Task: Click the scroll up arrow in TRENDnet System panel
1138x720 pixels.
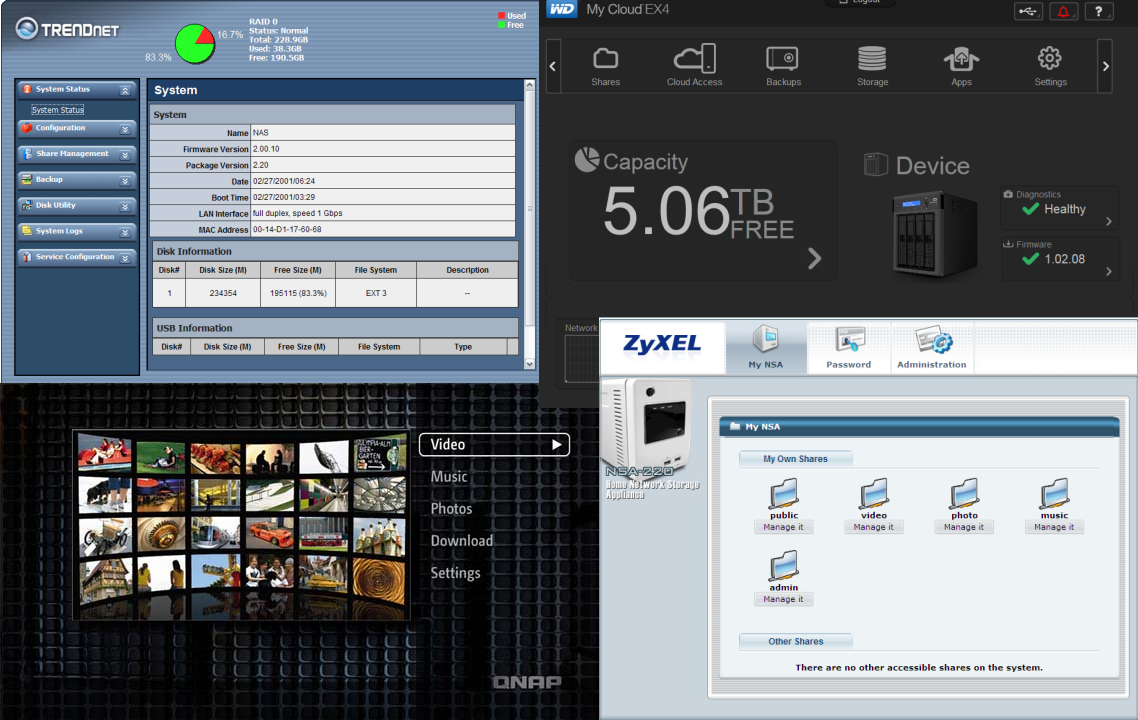Action: coord(529,85)
